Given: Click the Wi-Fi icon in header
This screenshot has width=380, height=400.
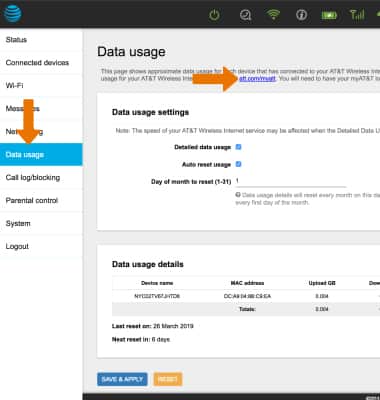Looking at the screenshot, I should click(x=273, y=14).
